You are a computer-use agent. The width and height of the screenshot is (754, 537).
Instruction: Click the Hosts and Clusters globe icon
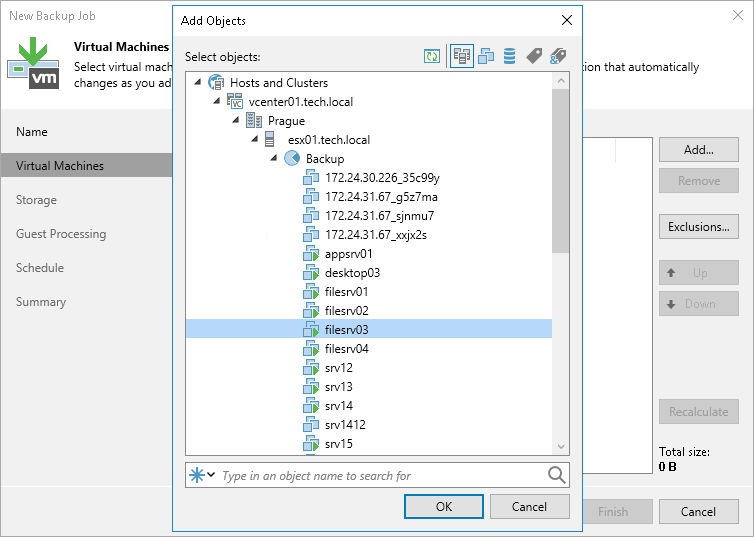pyautogui.click(x=216, y=82)
